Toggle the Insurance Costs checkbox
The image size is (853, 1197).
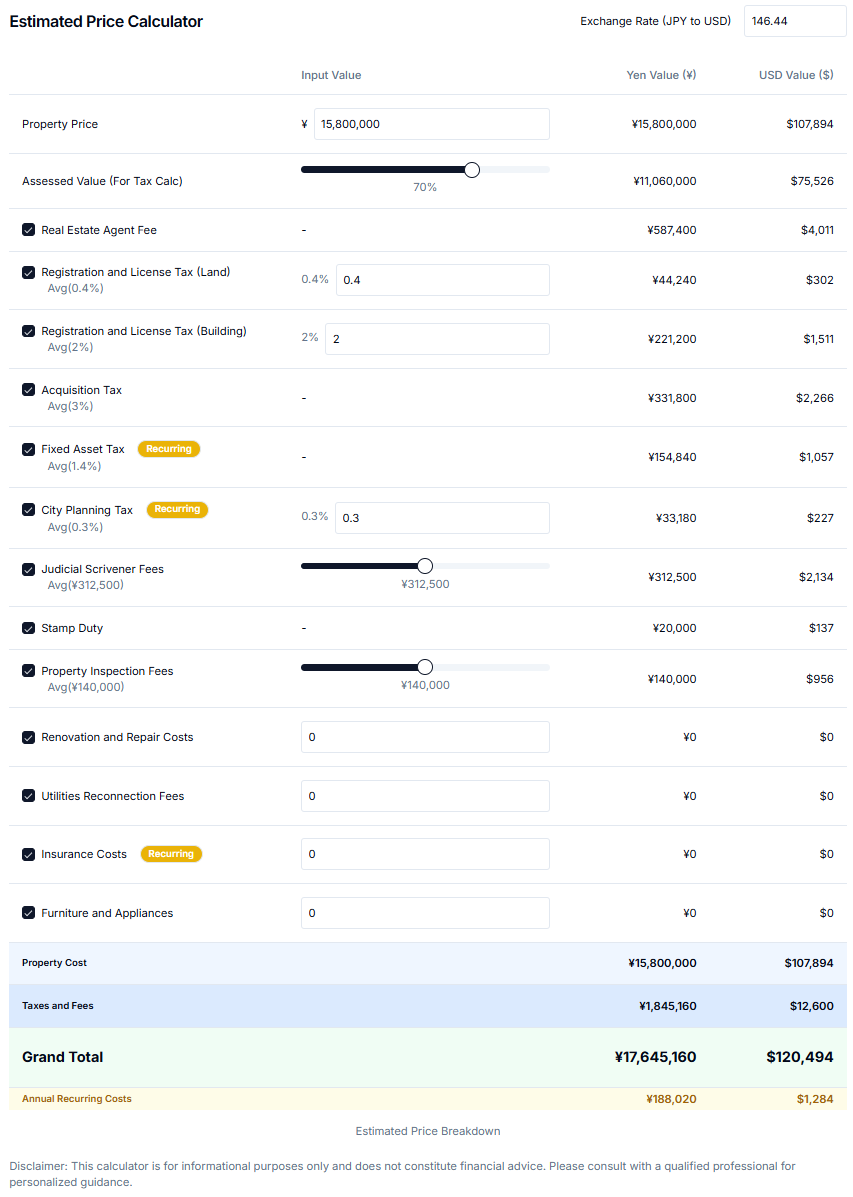click(x=28, y=854)
